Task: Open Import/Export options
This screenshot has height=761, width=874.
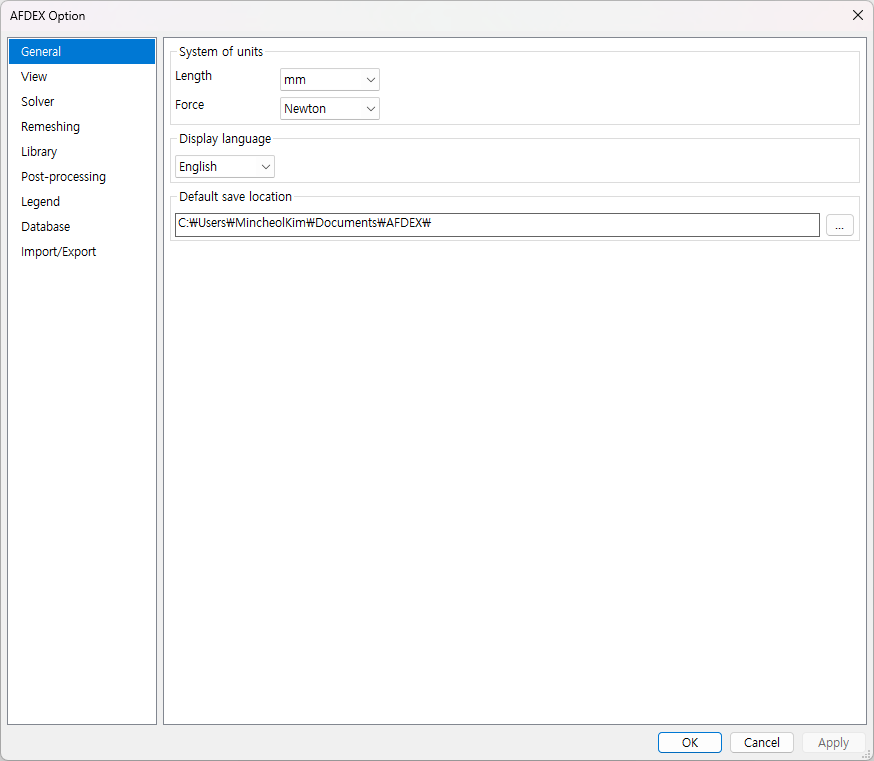Action: (x=82, y=252)
